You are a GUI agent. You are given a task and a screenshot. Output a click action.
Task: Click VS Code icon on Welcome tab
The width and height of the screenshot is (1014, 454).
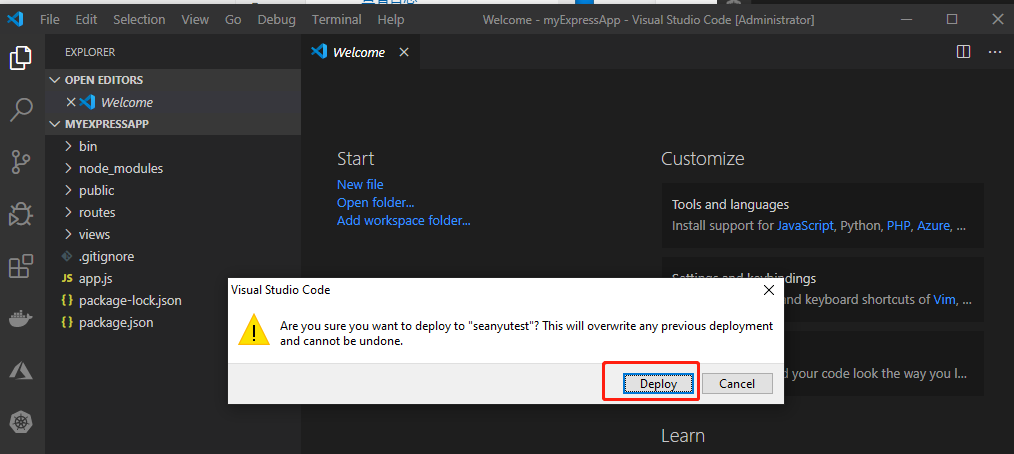(319, 52)
